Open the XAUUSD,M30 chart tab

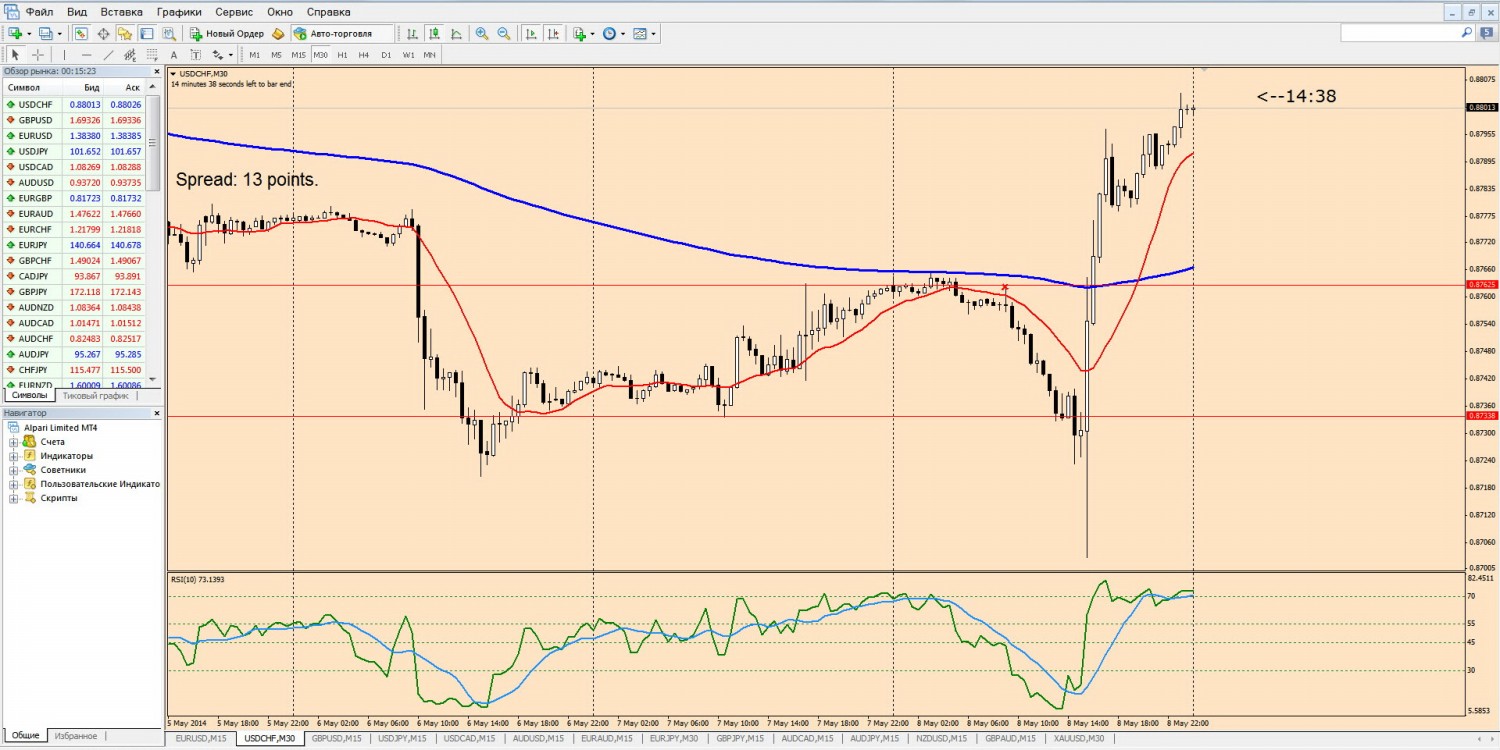tap(1078, 738)
